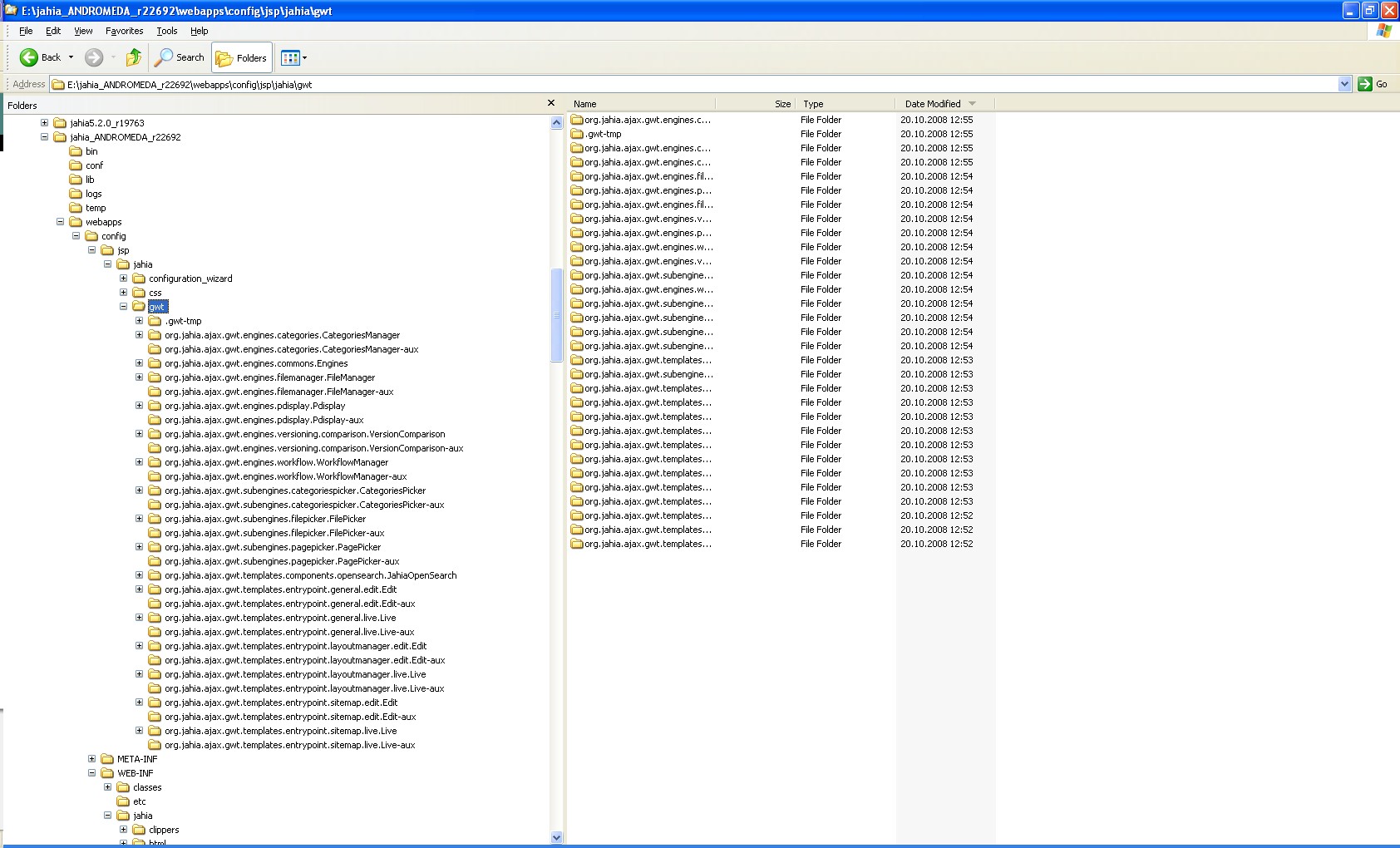Expand the configuration_wizard tree node
The width and height of the screenshot is (1400, 848).
[x=124, y=279]
